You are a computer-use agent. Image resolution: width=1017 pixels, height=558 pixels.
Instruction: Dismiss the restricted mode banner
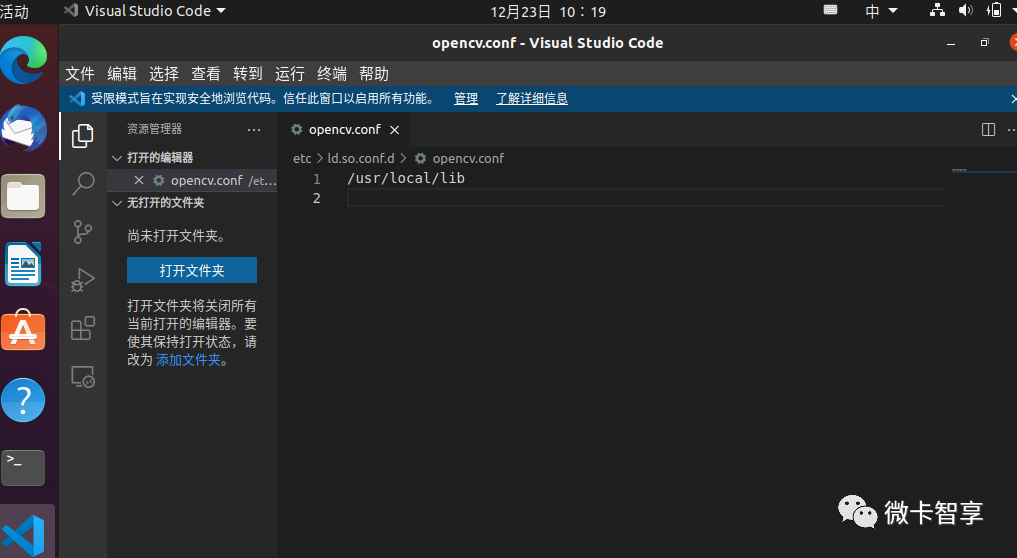(x=1013, y=99)
